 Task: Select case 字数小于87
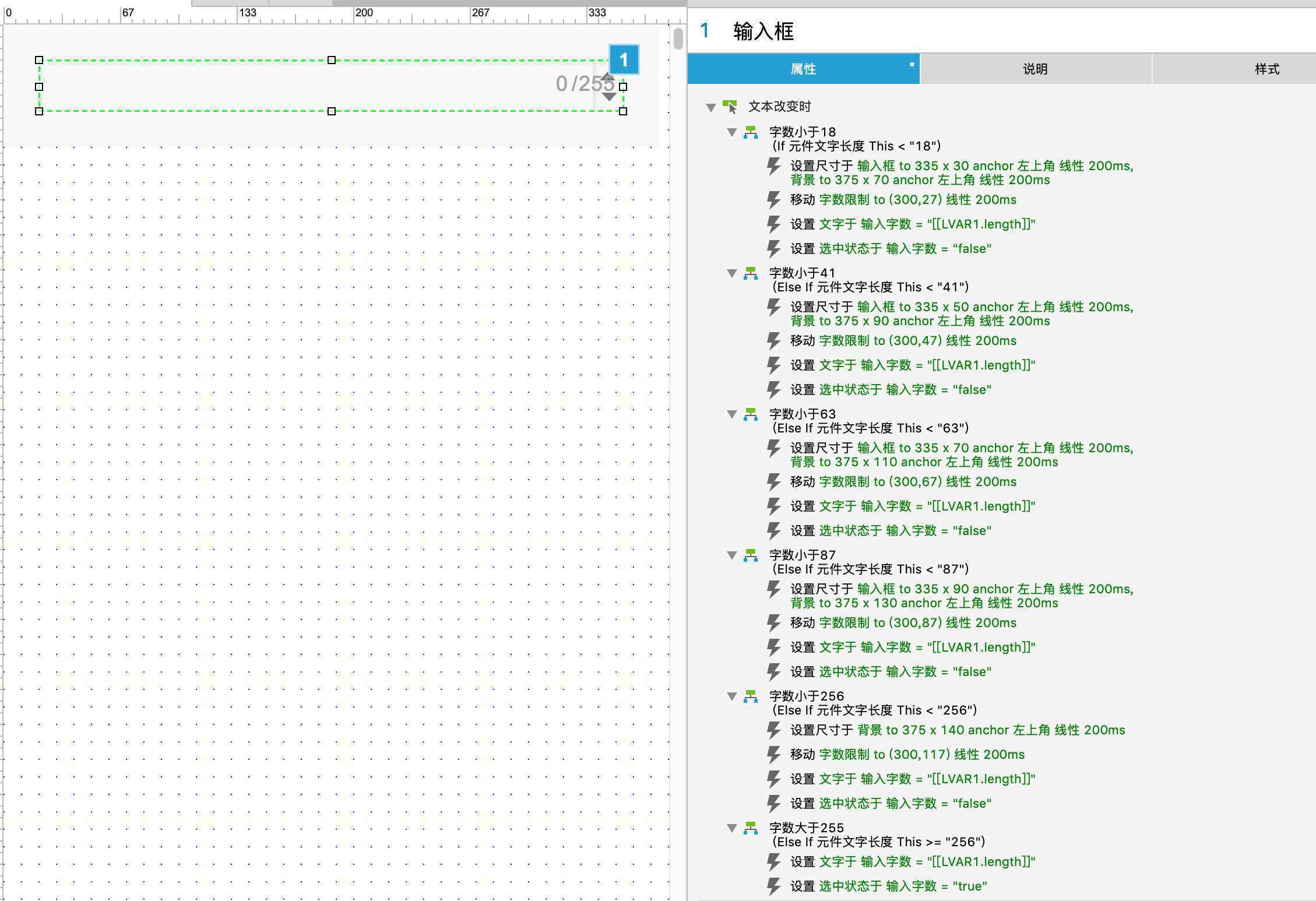[x=869, y=562]
